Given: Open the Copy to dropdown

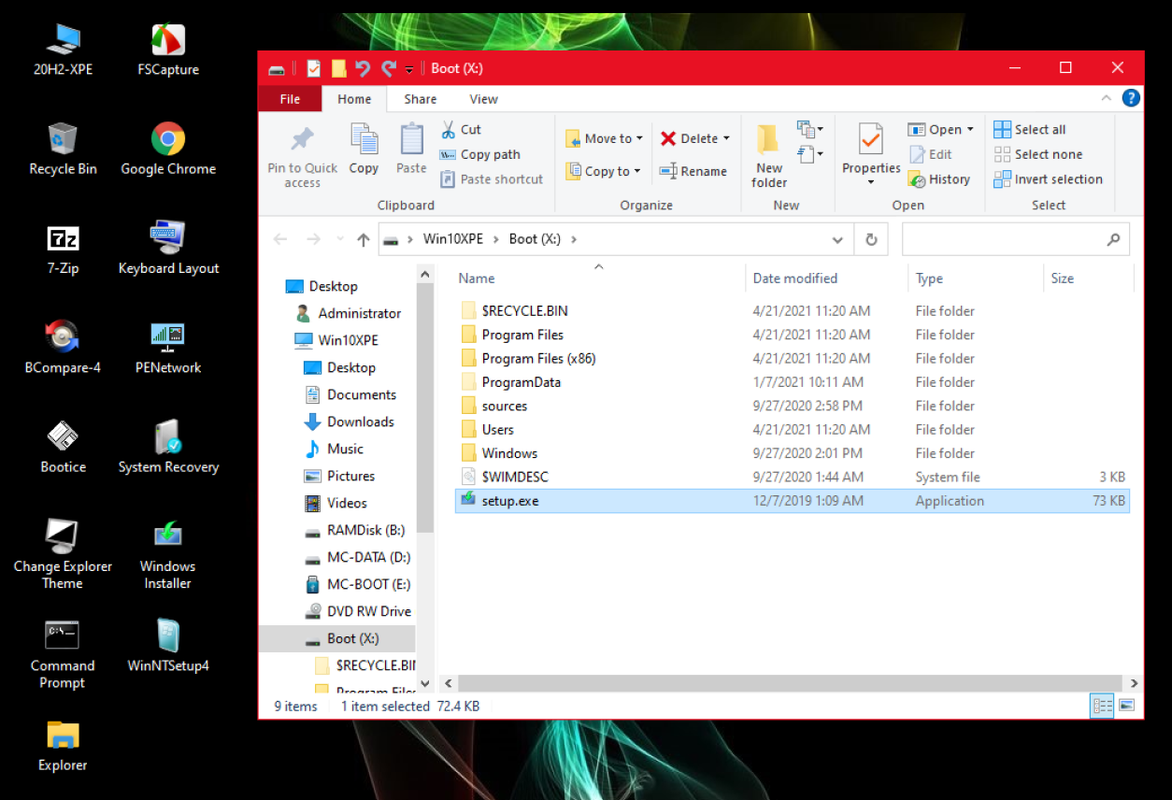Looking at the screenshot, I should coord(603,171).
